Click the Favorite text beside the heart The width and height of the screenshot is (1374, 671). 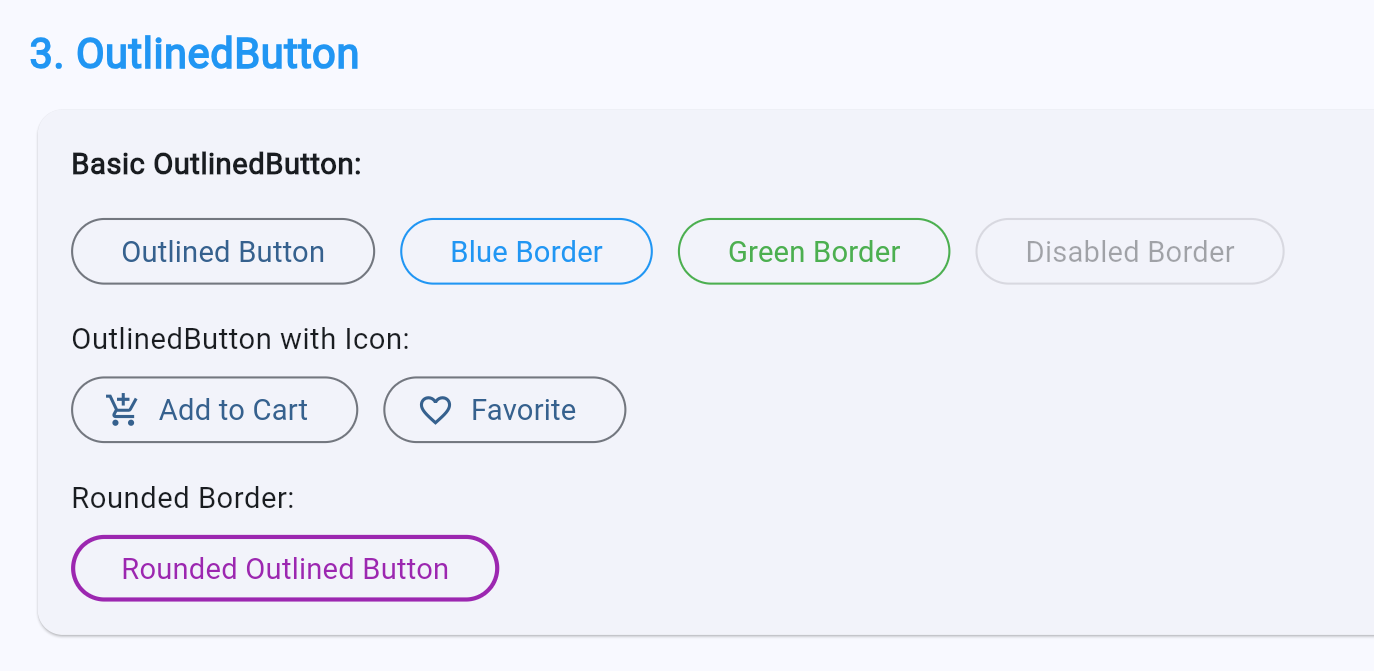pyautogui.click(x=523, y=410)
